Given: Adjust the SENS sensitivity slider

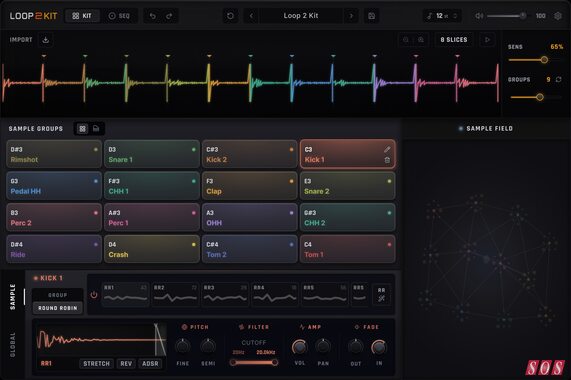Looking at the screenshot, I should click(x=535, y=60).
